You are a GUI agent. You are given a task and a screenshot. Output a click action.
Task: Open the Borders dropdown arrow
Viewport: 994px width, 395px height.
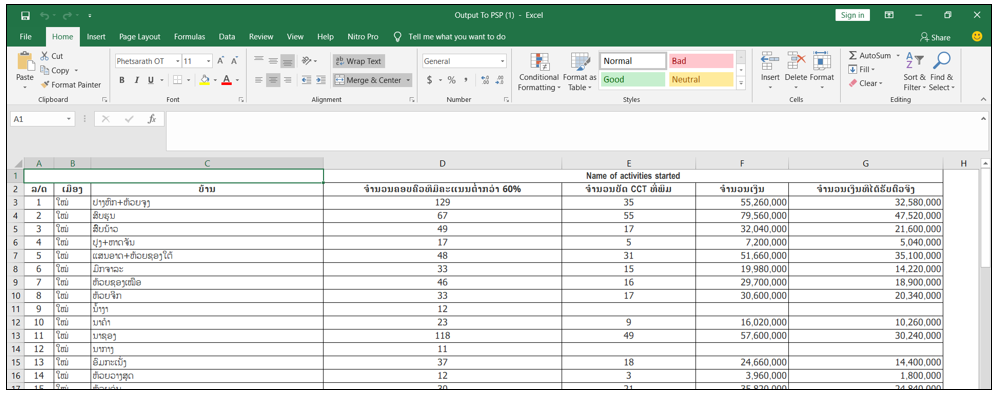tap(188, 80)
